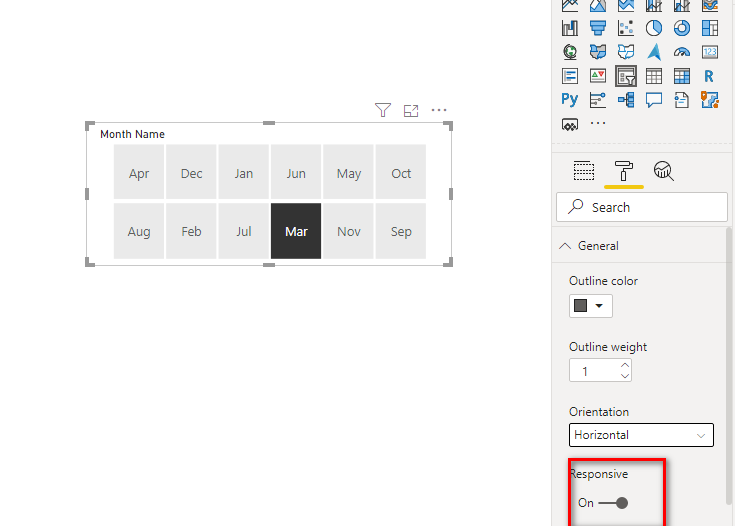Select Jun in the slicer
Image resolution: width=735 pixels, height=526 pixels.
(x=296, y=173)
